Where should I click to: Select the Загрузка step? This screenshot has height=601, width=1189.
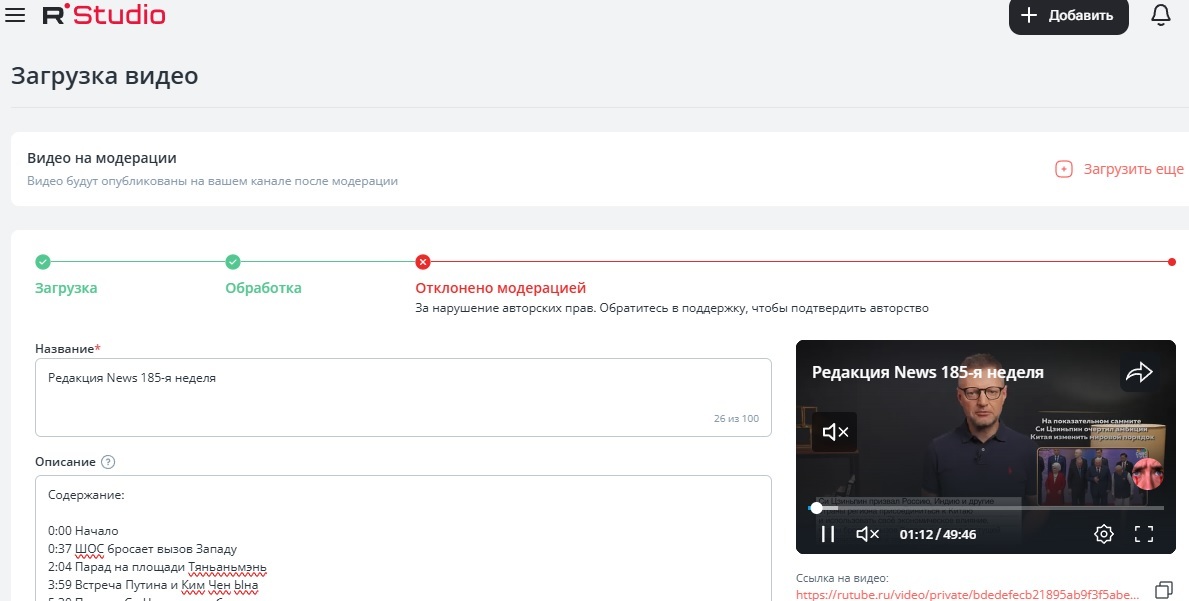click(x=66, y=288)
